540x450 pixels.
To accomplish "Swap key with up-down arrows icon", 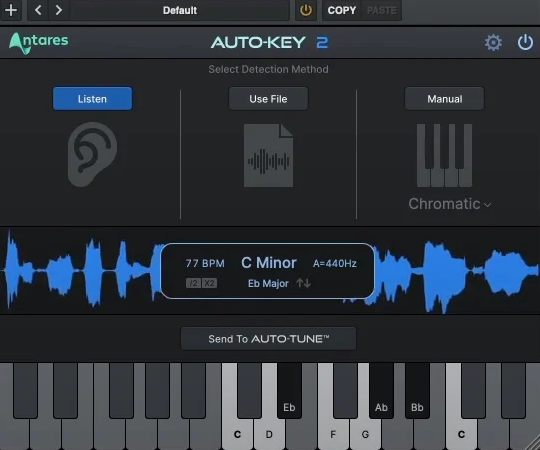I will 303,283.
